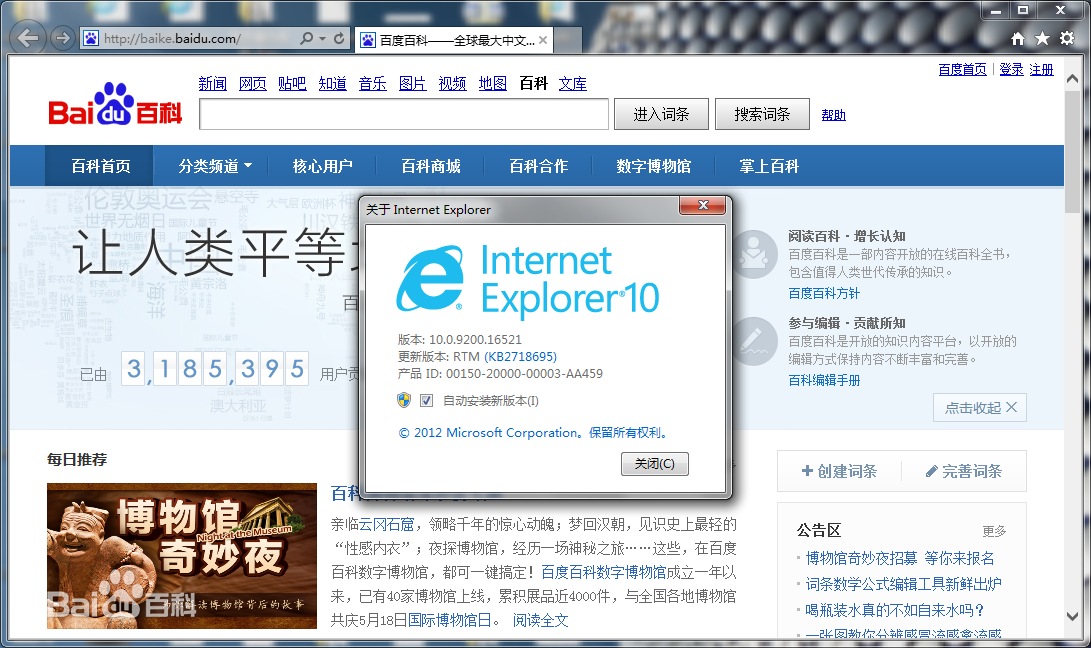The width and height of the screenshot is (1091, 648).
Task: Click the 登录 link
Action: [1011, 70]
